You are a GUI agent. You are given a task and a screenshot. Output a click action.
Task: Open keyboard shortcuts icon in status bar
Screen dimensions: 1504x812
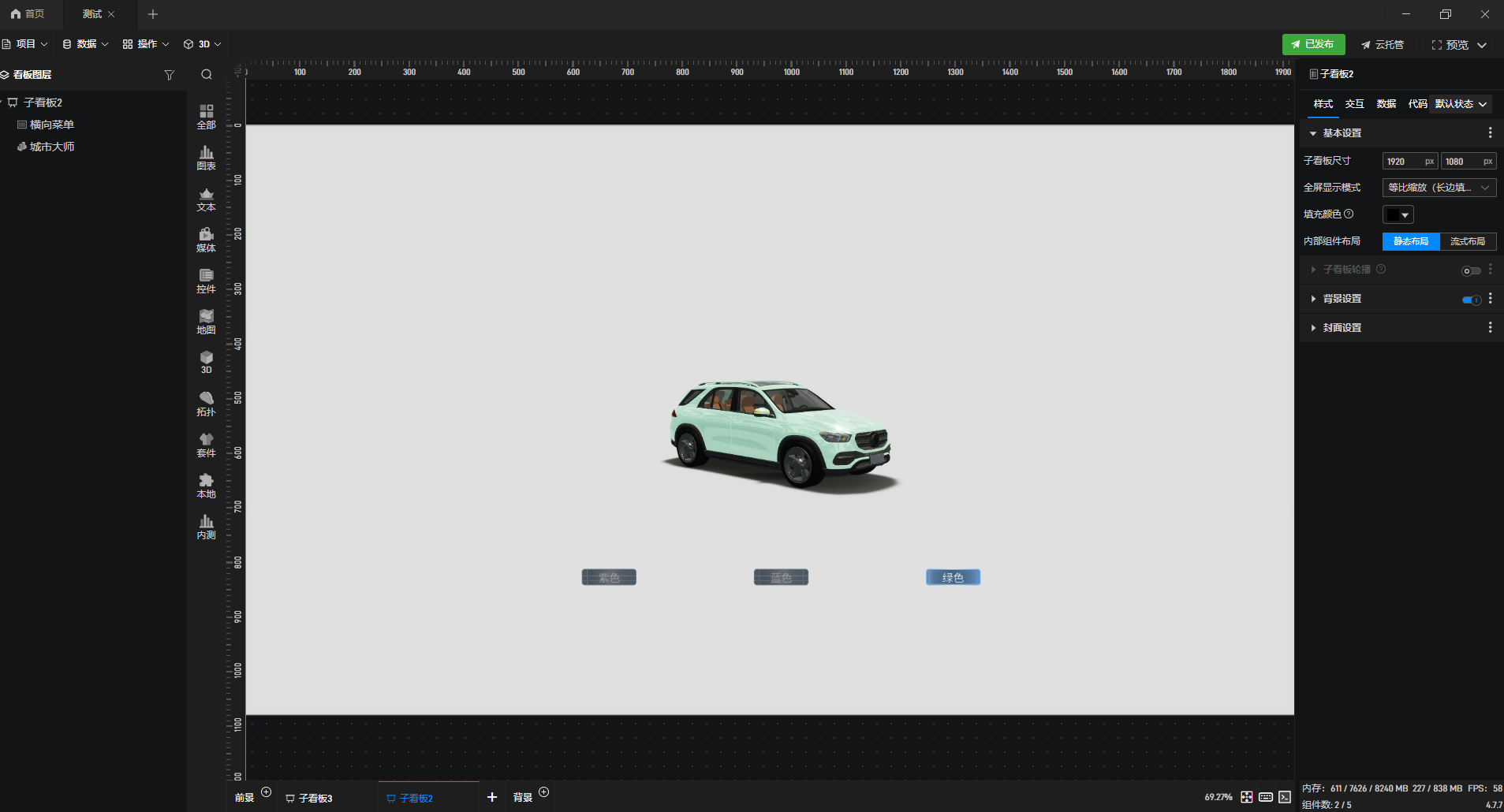[1266, 797]
